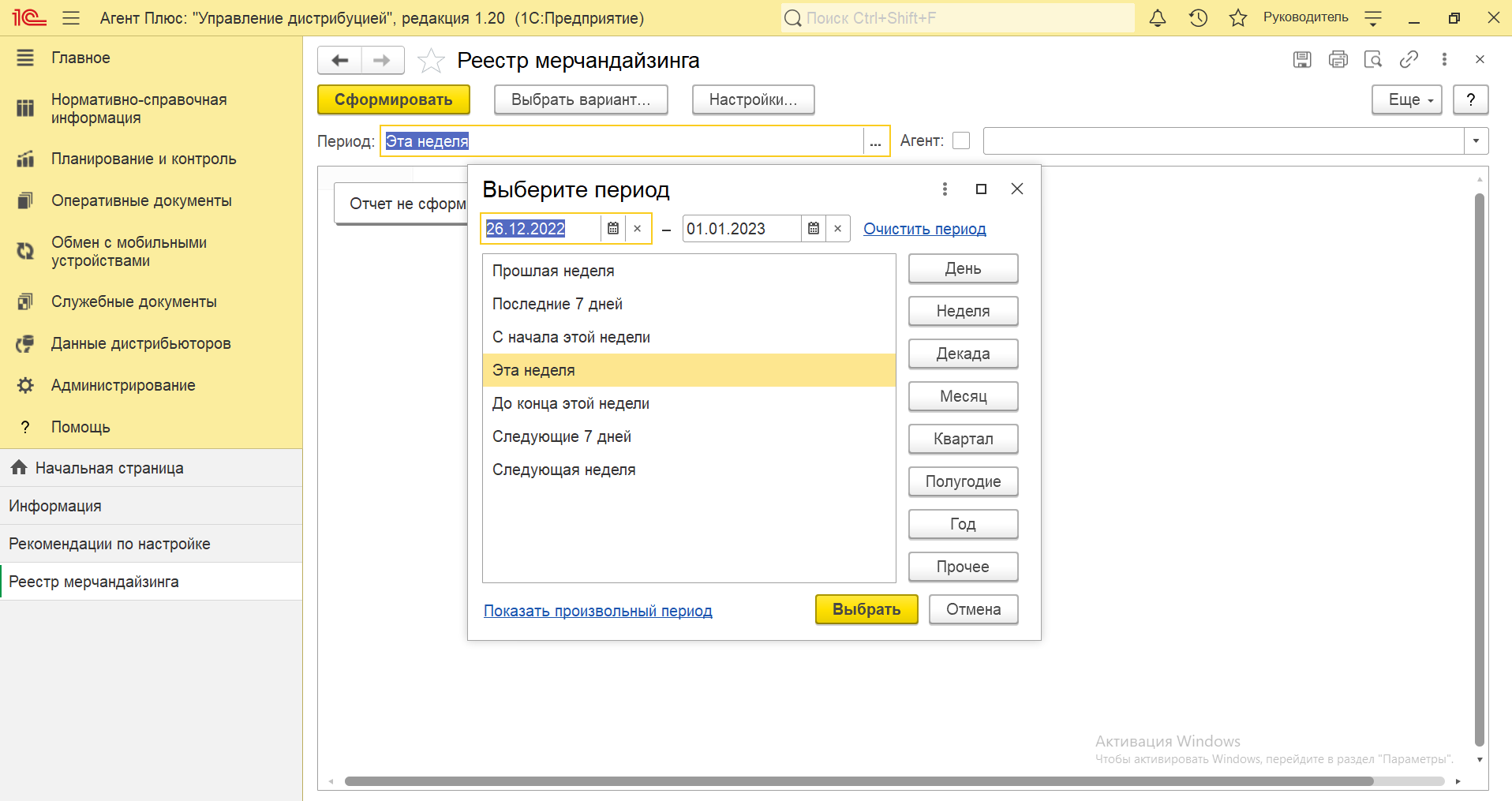Open notifications bell icon
The image size is (1512, 801).
click(x=1158, y=17)
